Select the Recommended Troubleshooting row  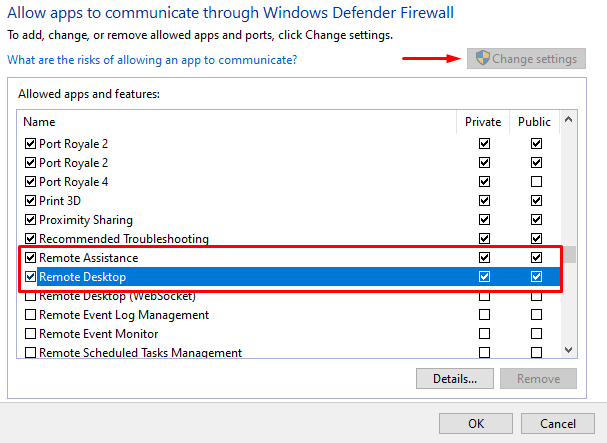(123, 239)
